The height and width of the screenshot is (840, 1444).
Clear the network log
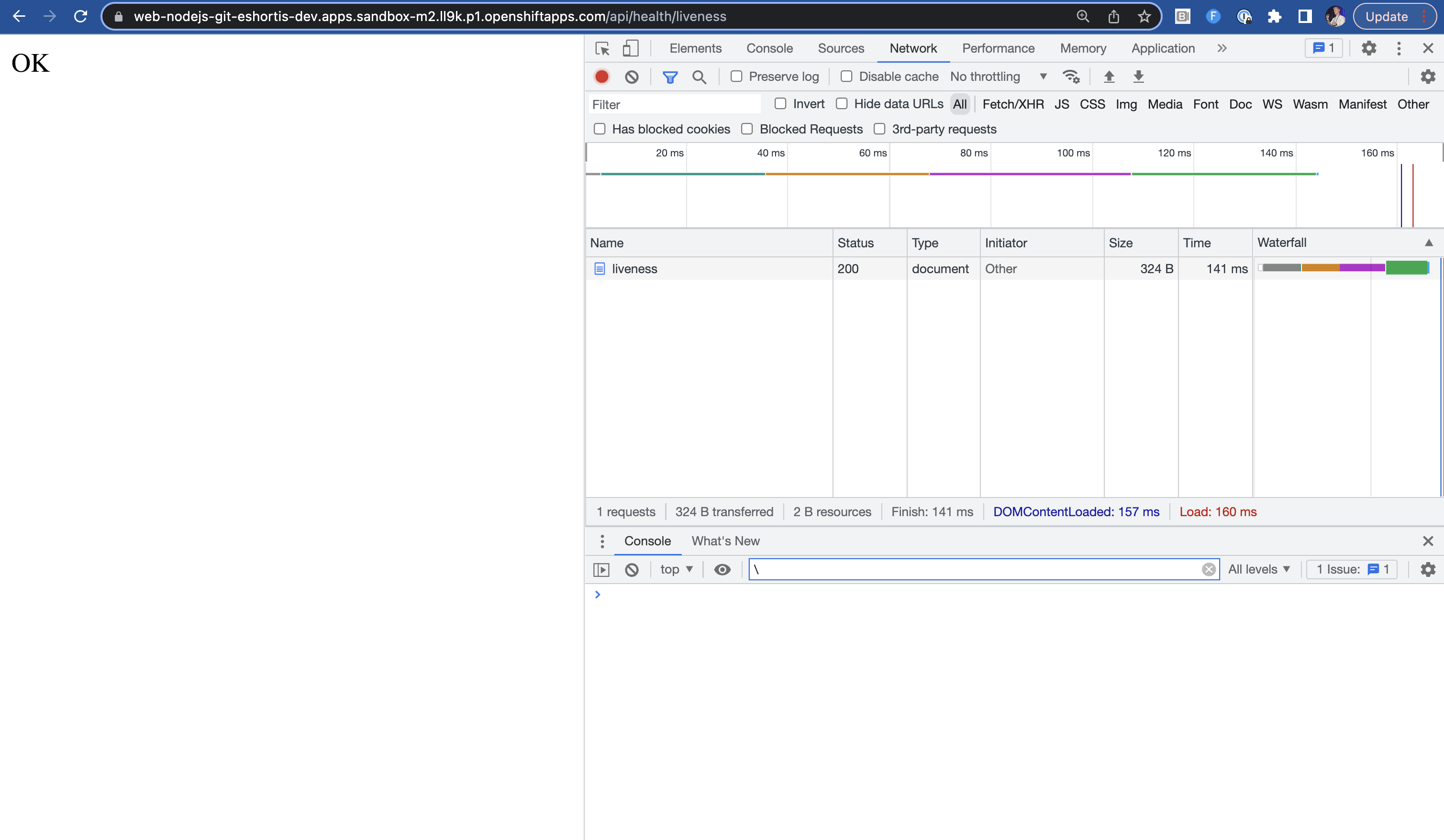coord(632,76)
